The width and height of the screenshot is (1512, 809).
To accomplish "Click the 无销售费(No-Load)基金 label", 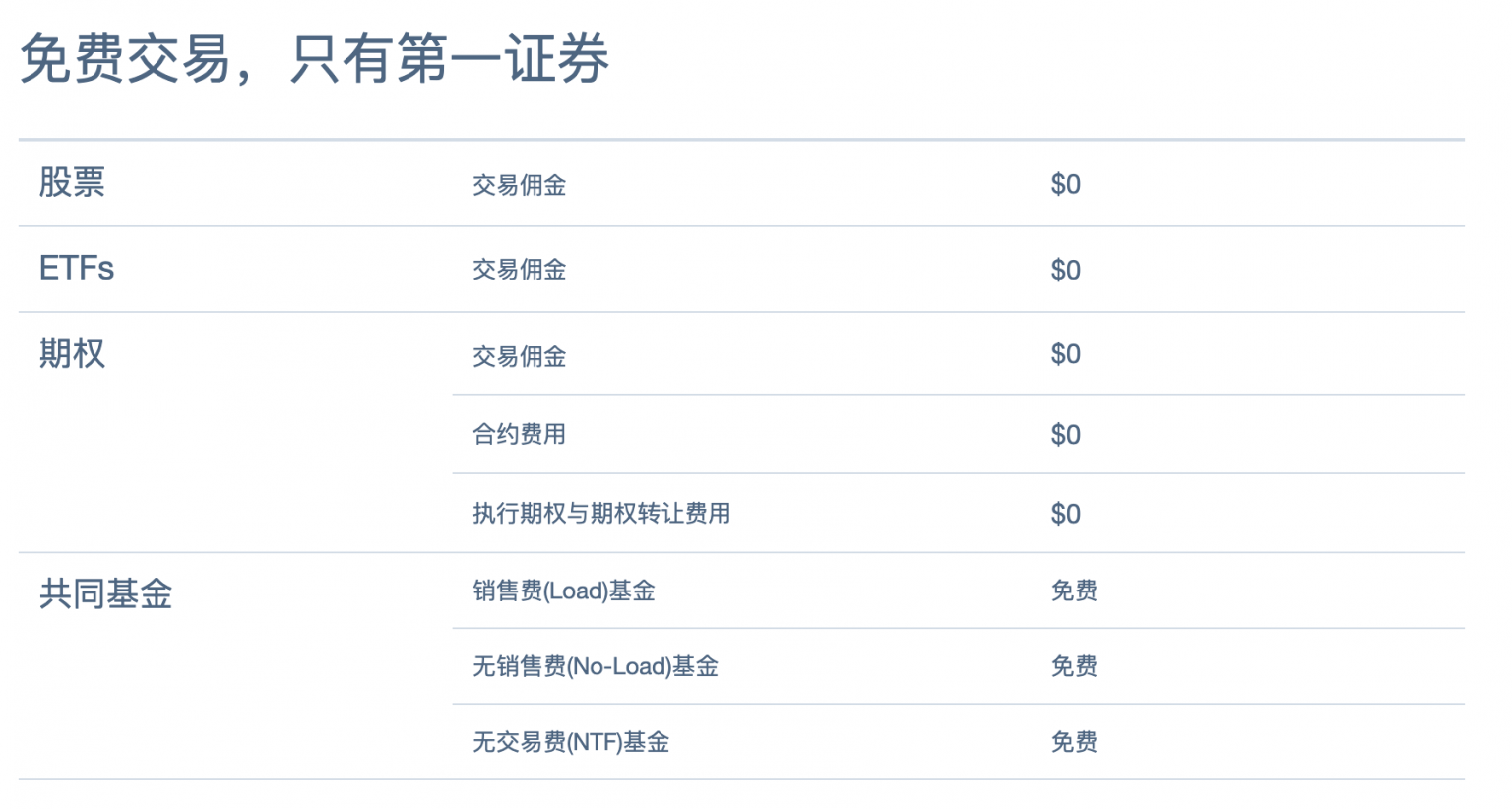I will tap(595, 666).
